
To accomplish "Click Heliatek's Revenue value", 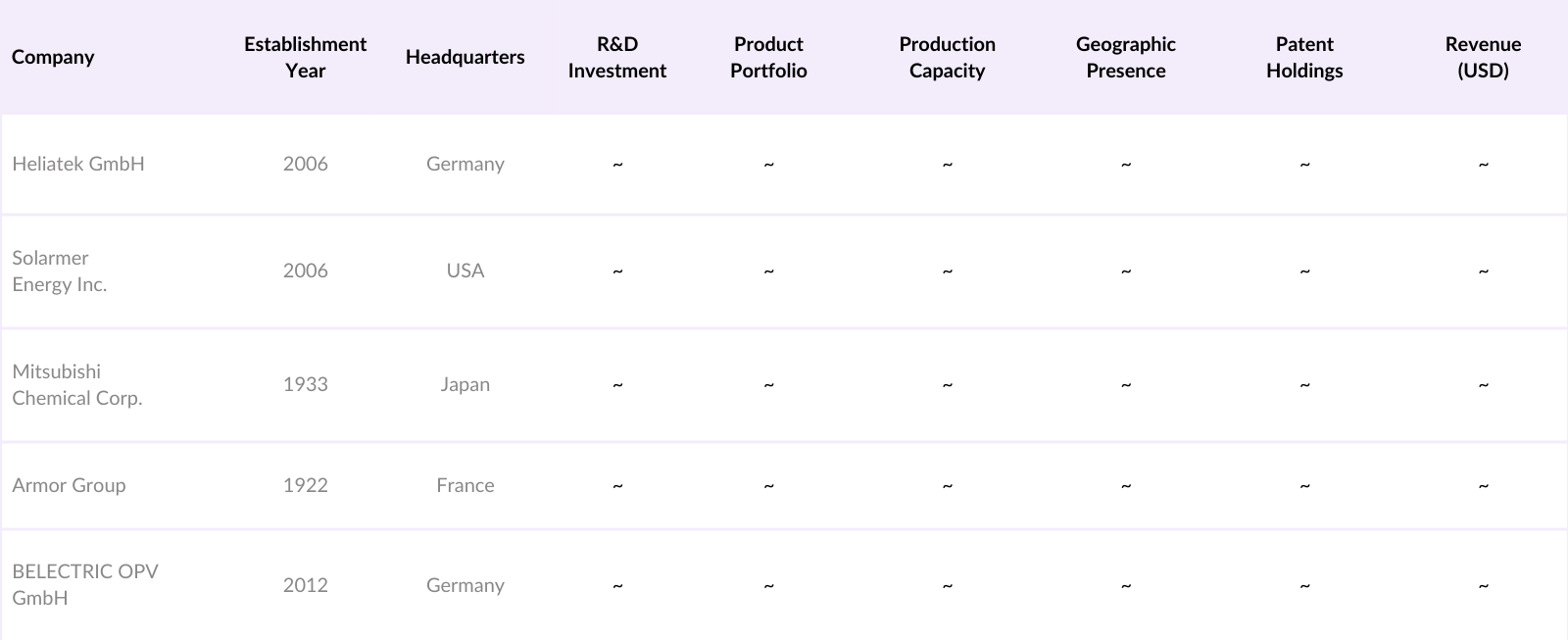I will (1483, 165).
